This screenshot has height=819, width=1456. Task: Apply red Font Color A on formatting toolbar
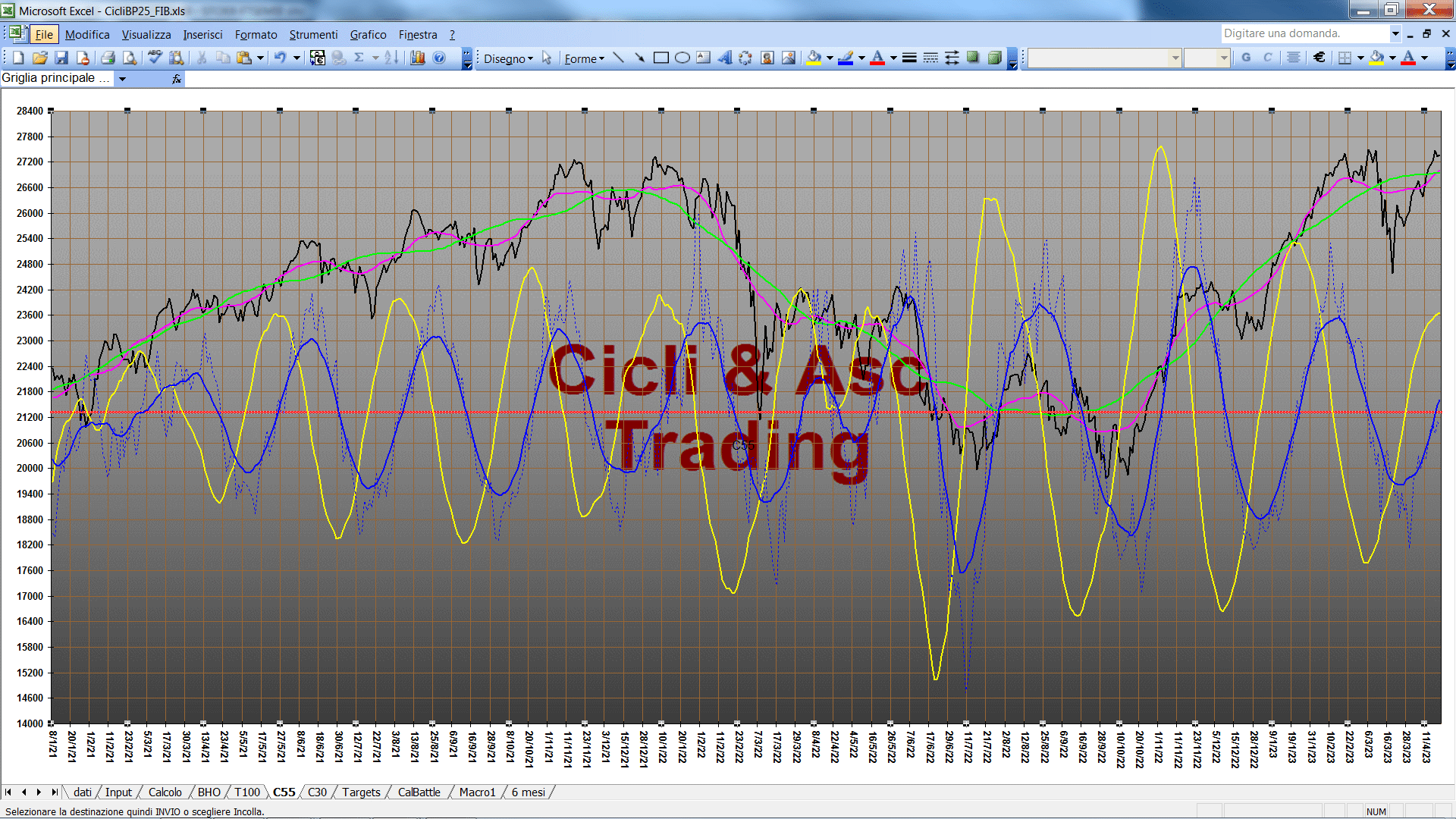[1408, 58]
